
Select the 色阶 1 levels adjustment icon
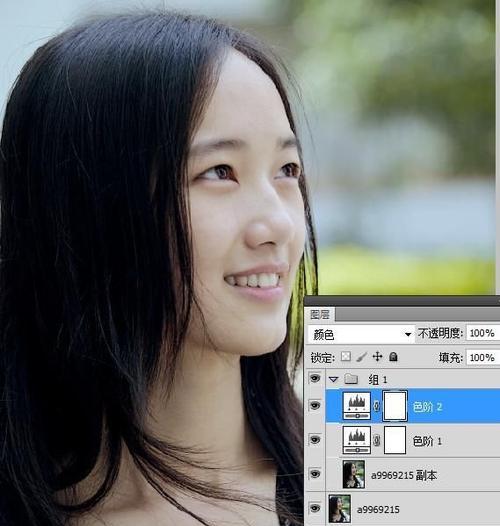pos(357,440)
